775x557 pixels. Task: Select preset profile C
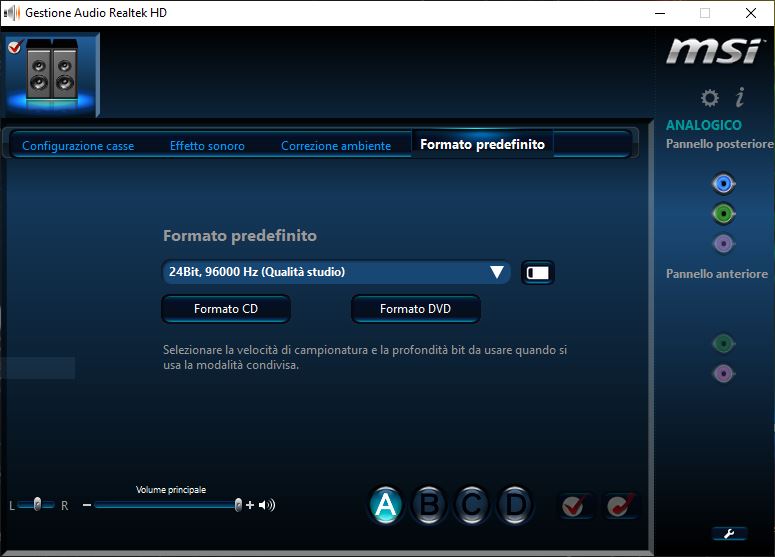[472, 505]
